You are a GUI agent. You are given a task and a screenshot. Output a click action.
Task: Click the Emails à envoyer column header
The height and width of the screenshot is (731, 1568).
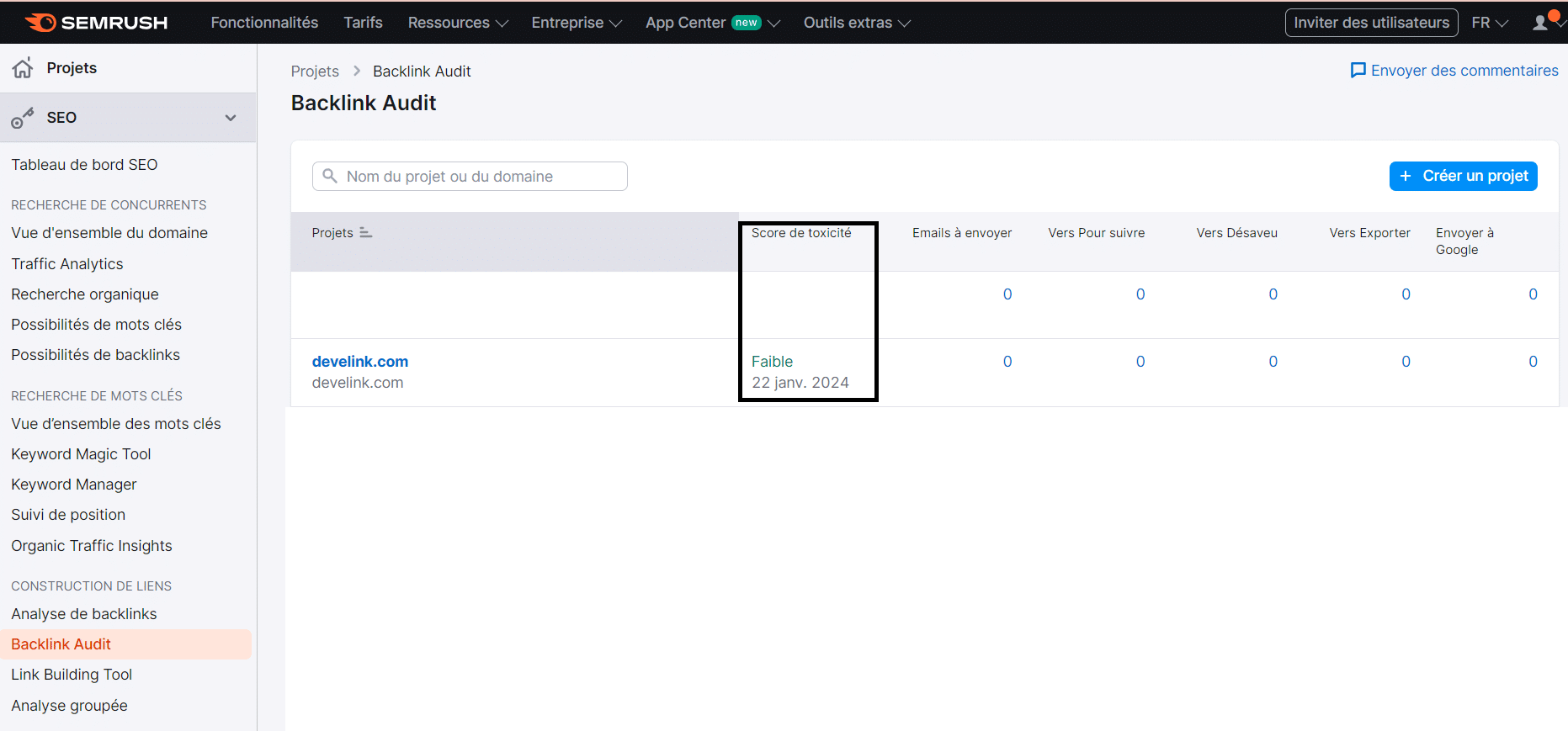pos(962,233)
